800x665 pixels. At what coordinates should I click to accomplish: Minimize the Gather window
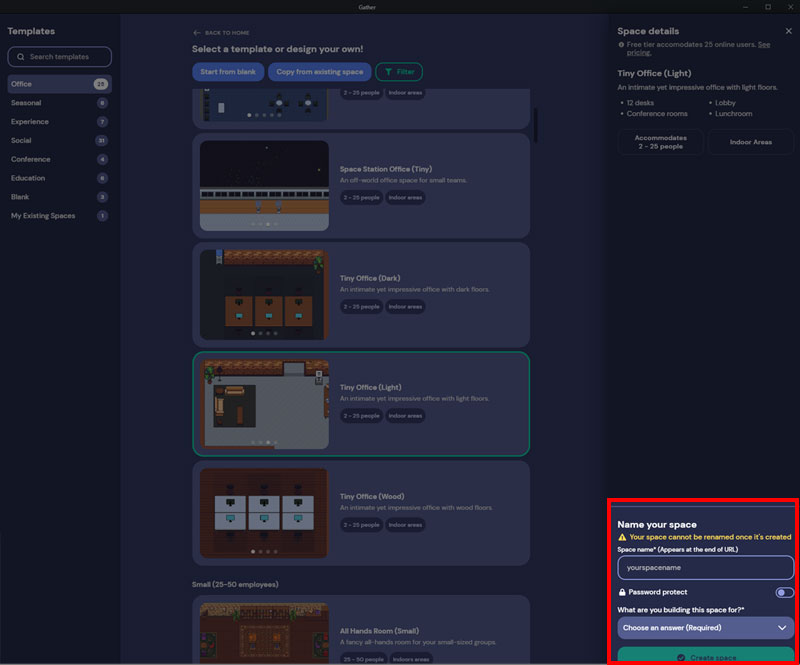click(x=745, y=7)
